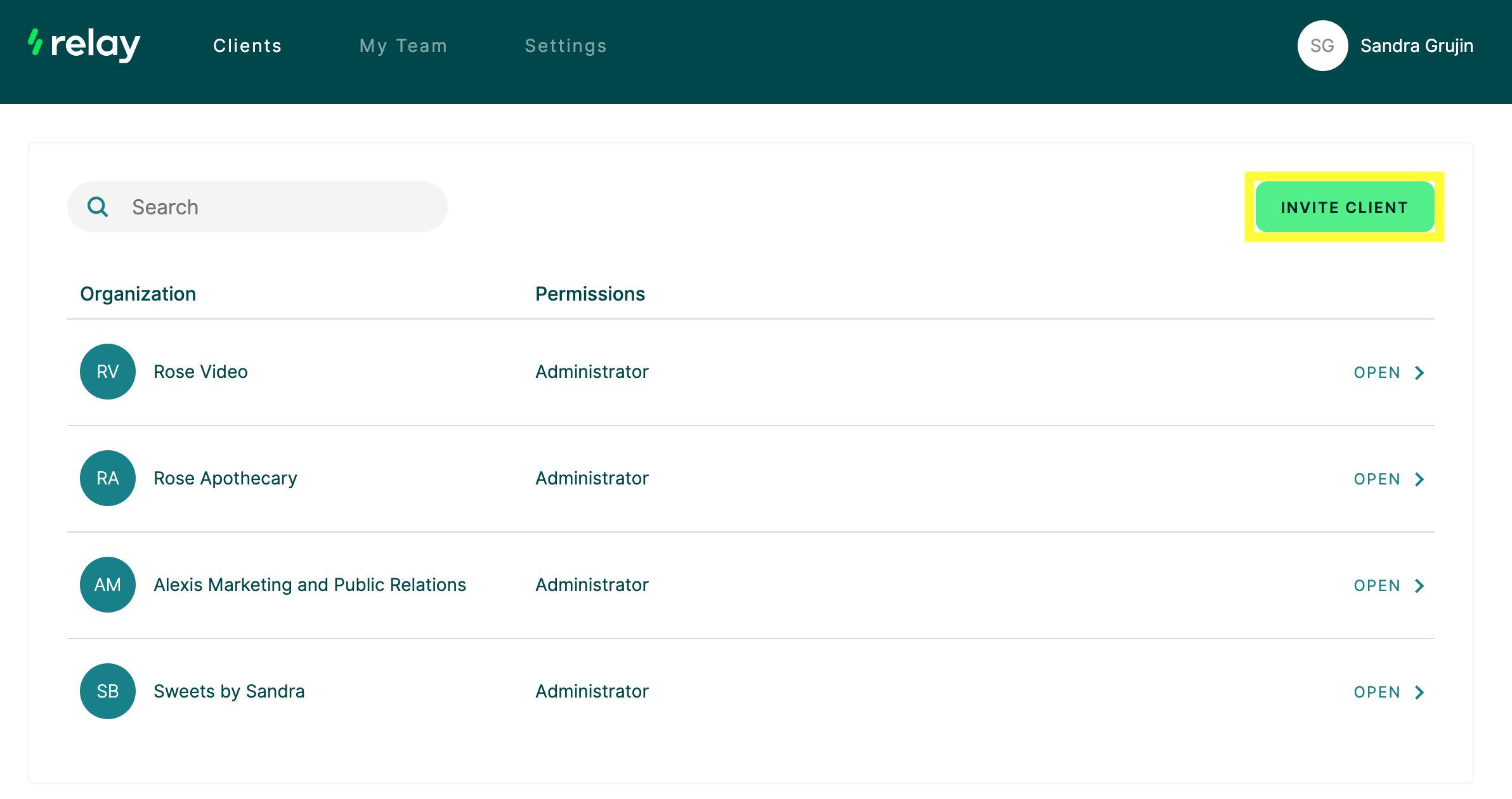Image resolution: width=1512 pixels, height=799 pixels.
Task: Click Administrator in the Rose Video row
Action: [592, 372]
